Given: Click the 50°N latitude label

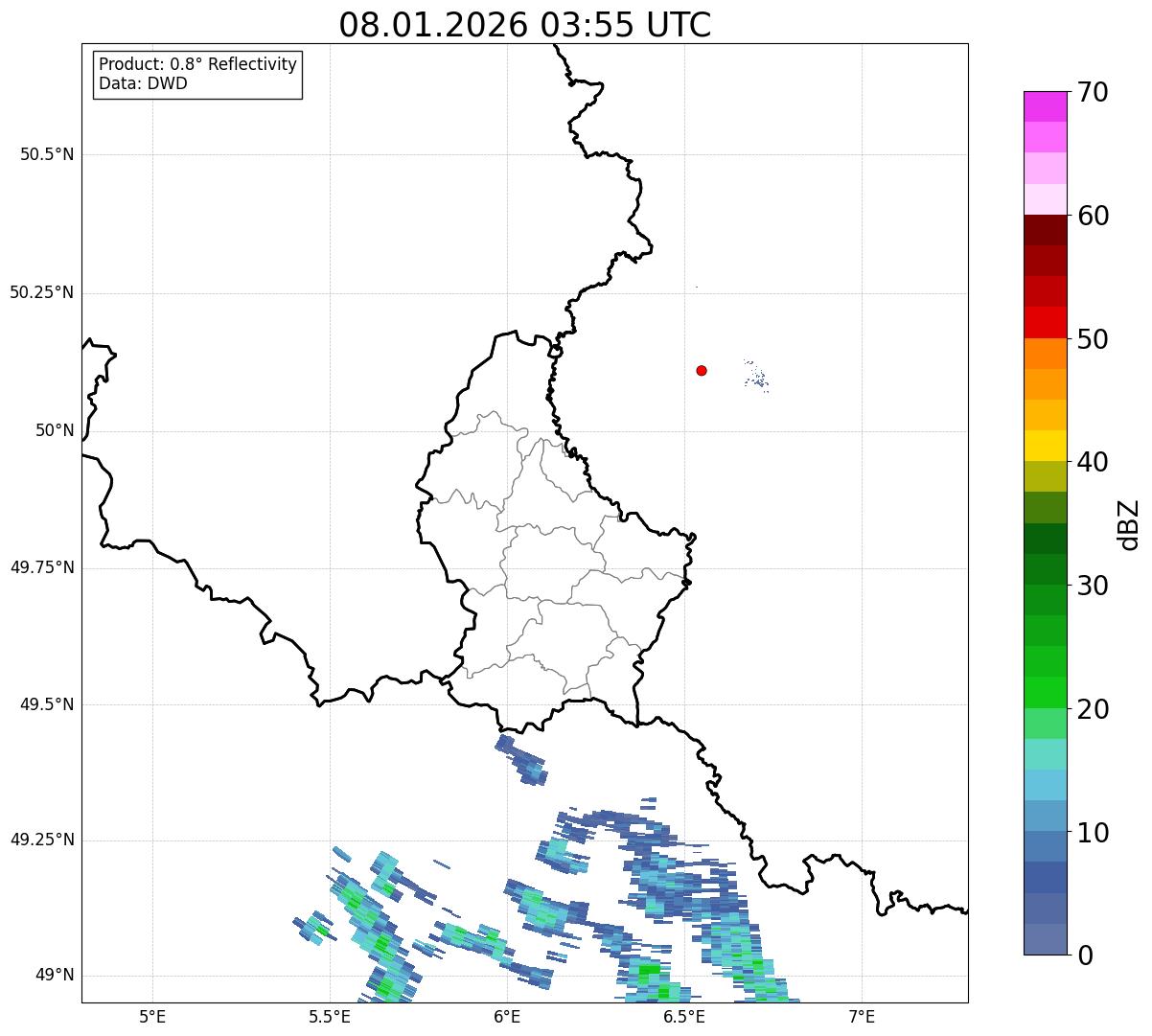Looking at the screenshot, I should click(55, 430).
